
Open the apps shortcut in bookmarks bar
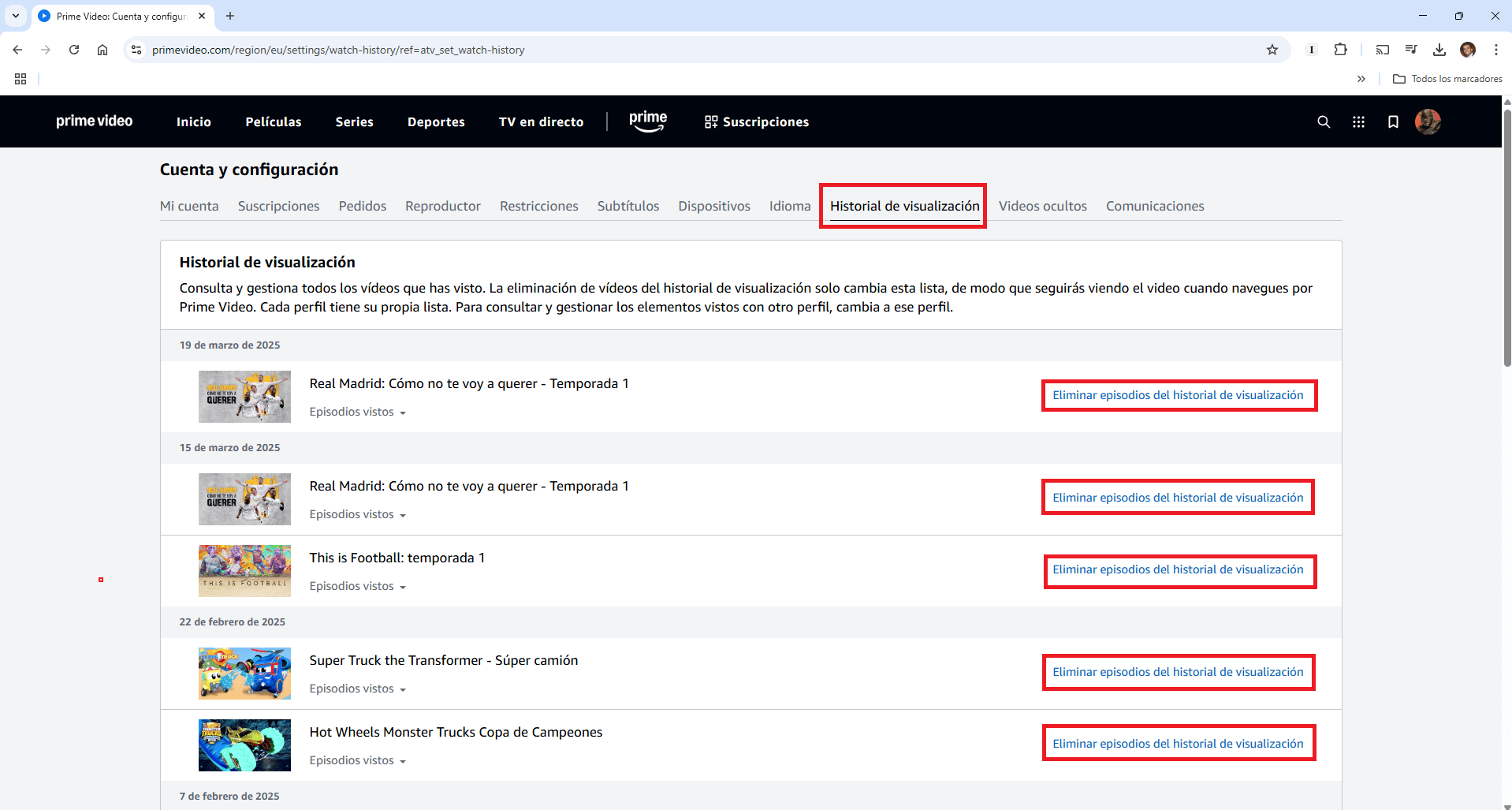tap(20, 79)
